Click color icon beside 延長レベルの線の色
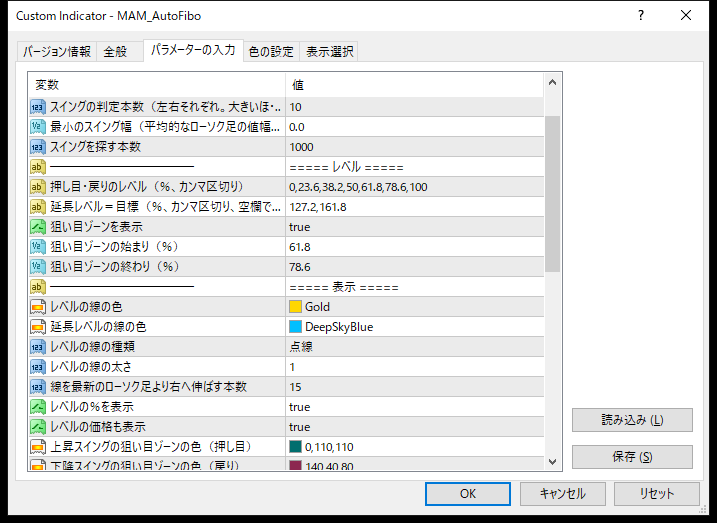The image size is (717, 523). 37,327
